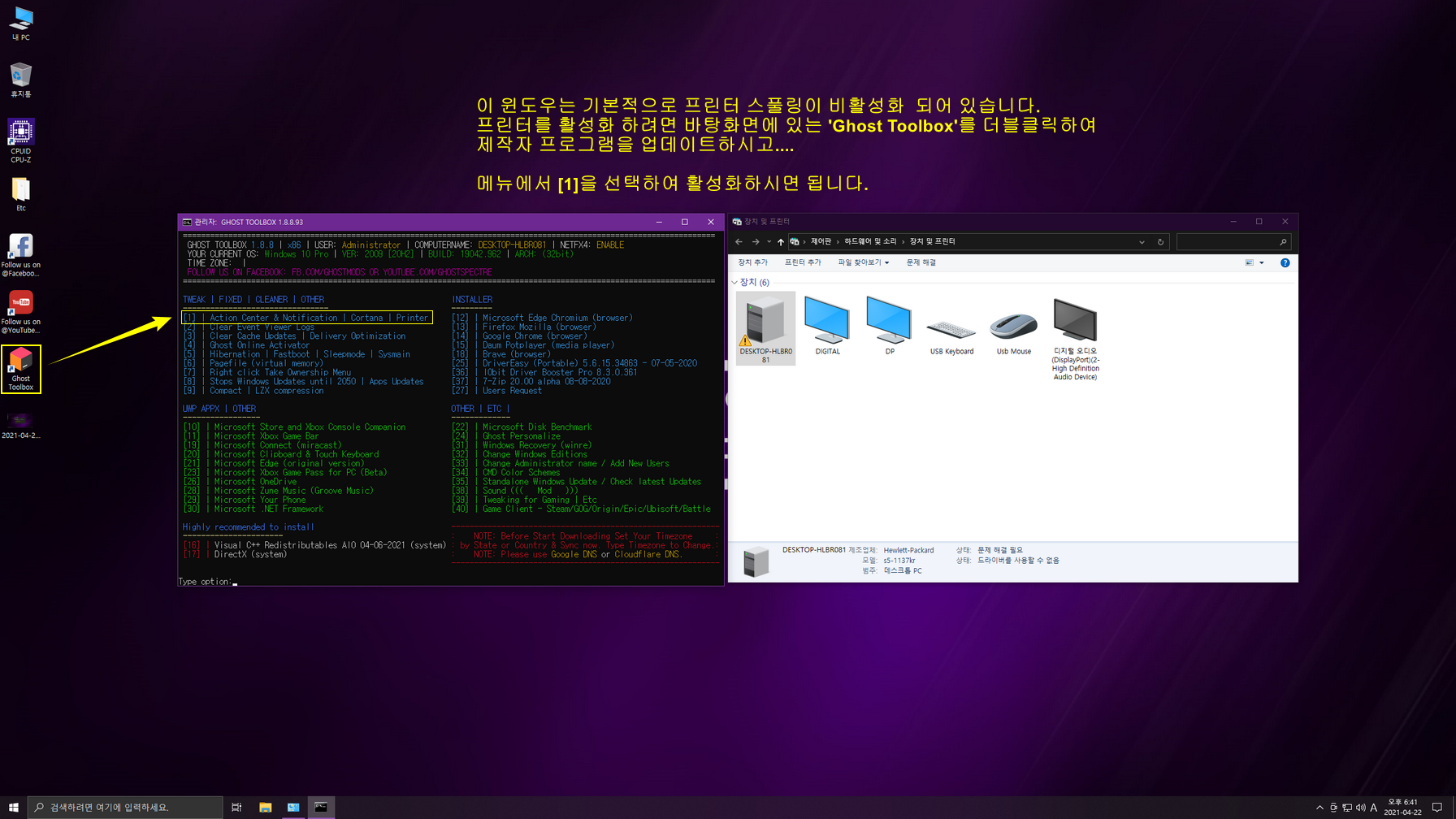The height and width of the screenshot is (819, 1456).
Task: Expand the 파일 찾아보기 dropdown
Action: 864,262
